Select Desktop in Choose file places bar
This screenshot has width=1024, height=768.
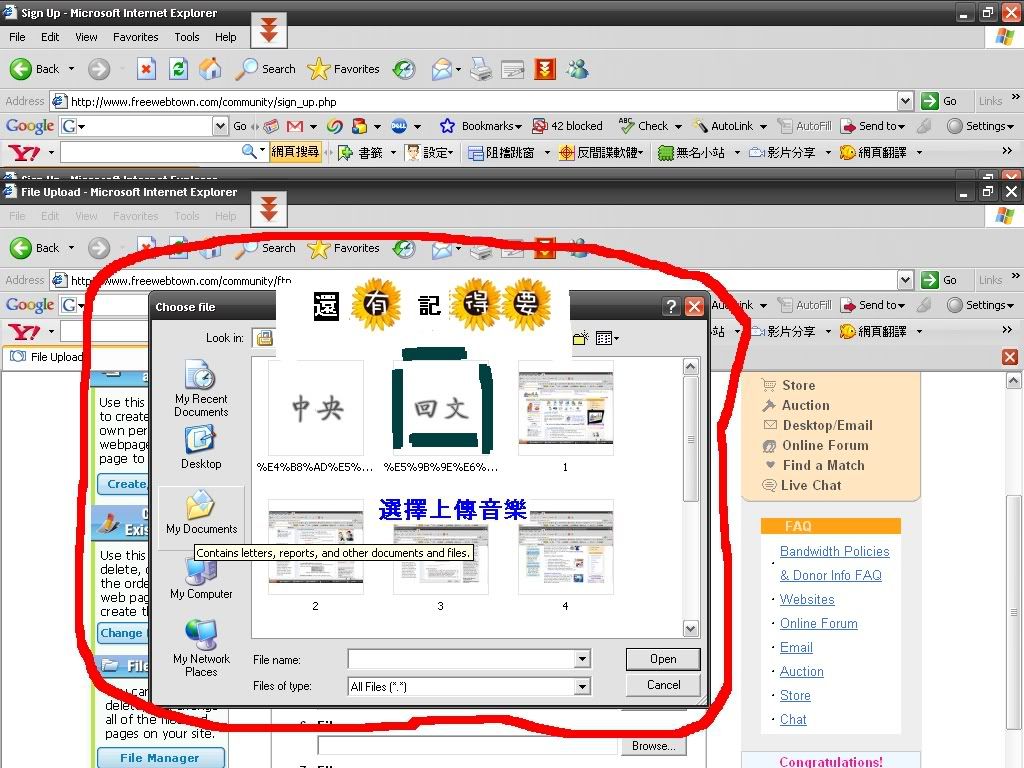click(201, 447)
